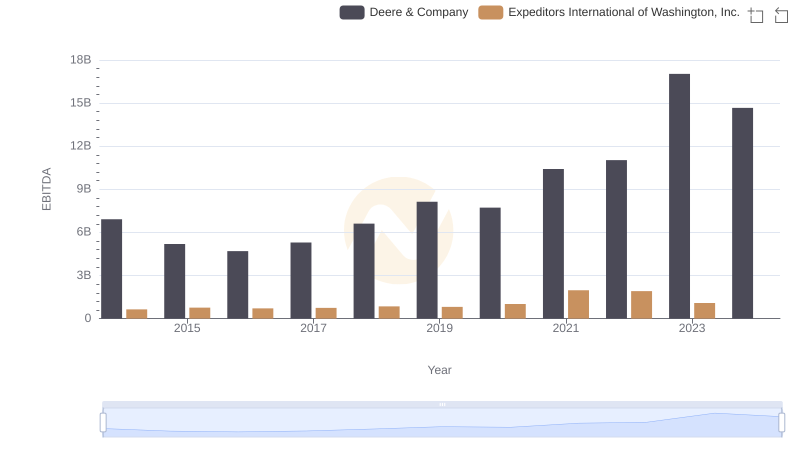The height and width of the screenshot is (461, 800).
Task: Click the right handle of the range slider
Action: pyautogui.click(x=781, y=423)
